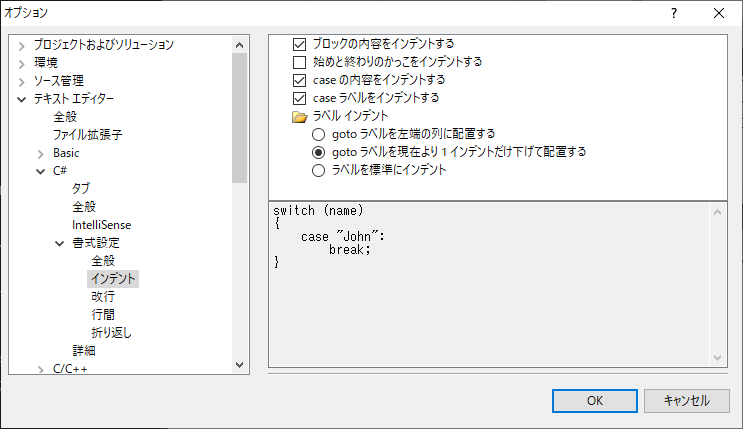Close the オプション dialog window
This screenshot has width=743, height=429.
(x=719, y=13)
